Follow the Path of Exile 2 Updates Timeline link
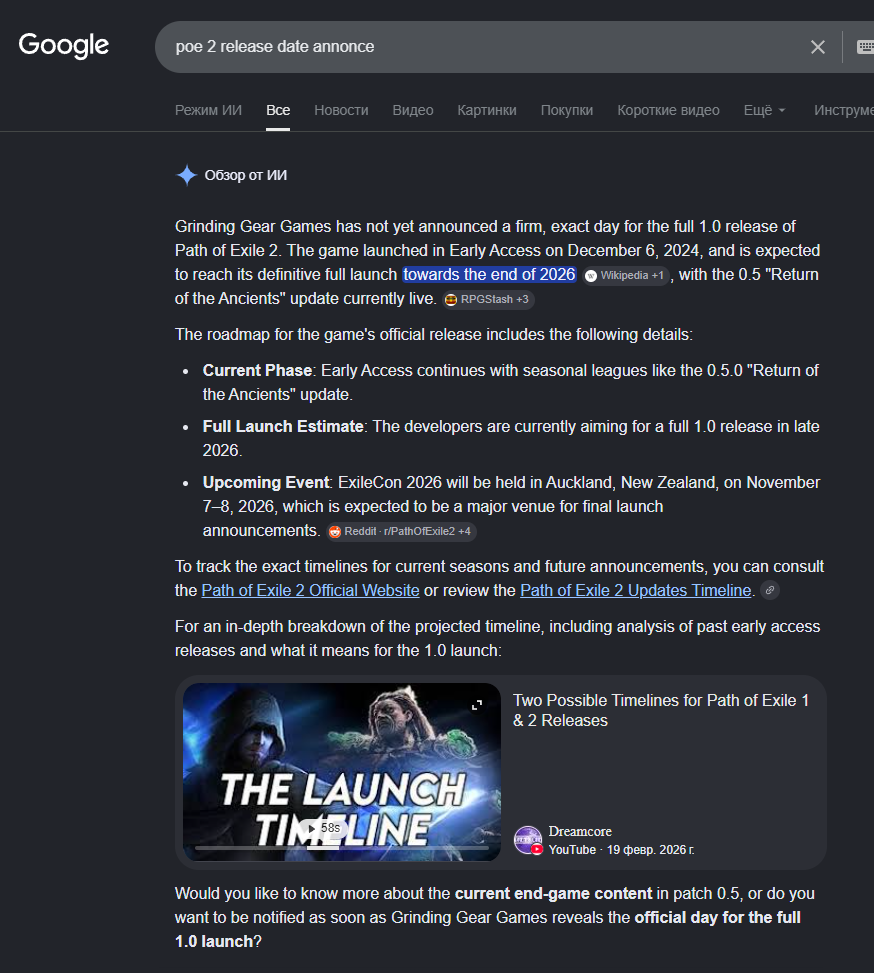 pyautogui.click(x=636, y=590)
